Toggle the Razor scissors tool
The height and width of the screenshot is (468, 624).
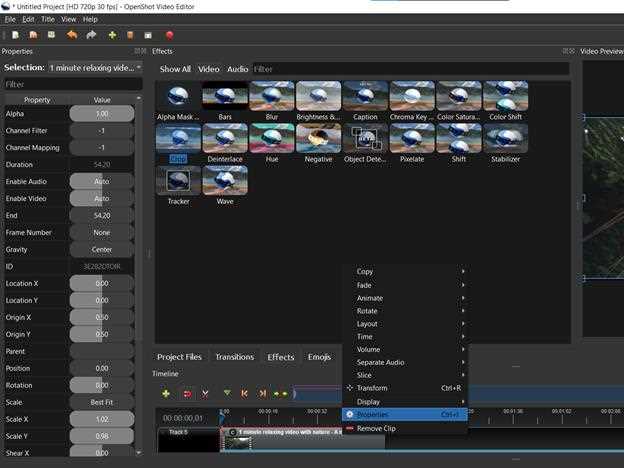point(205,394)
